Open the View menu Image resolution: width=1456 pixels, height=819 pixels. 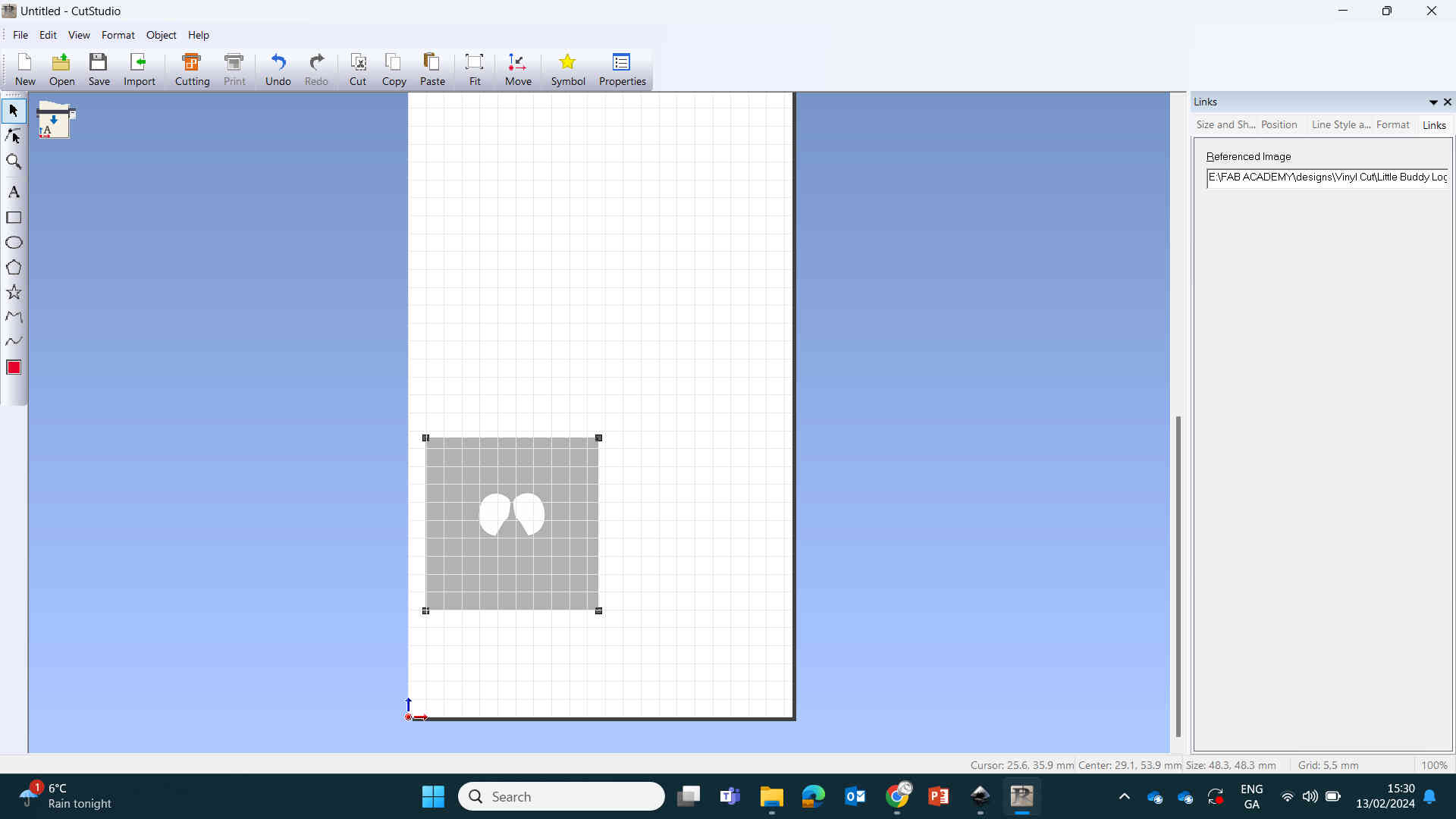79,35
